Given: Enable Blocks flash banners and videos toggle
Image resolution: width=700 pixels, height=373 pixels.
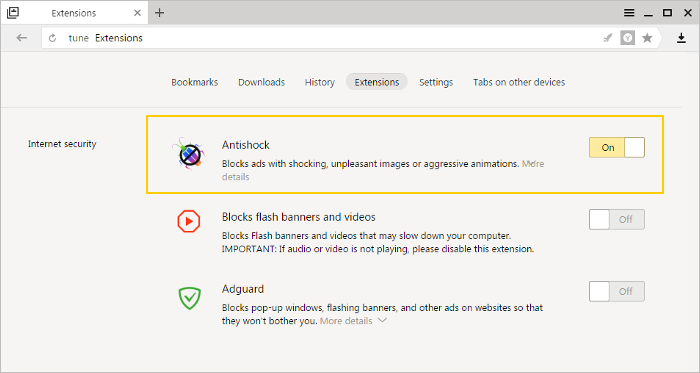Looking at the screenshot, I should click(x=617, y=220).
